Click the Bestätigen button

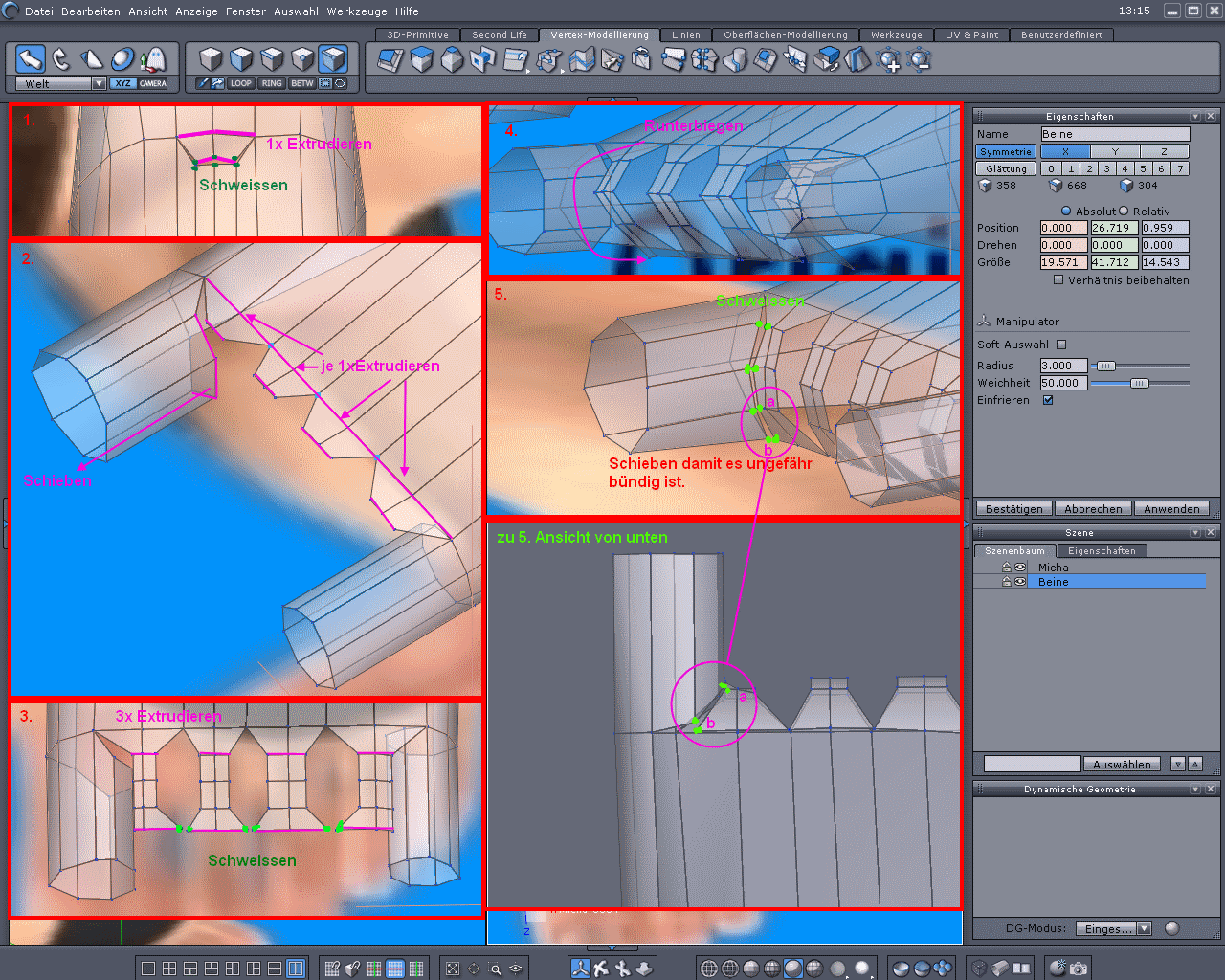1014,509
